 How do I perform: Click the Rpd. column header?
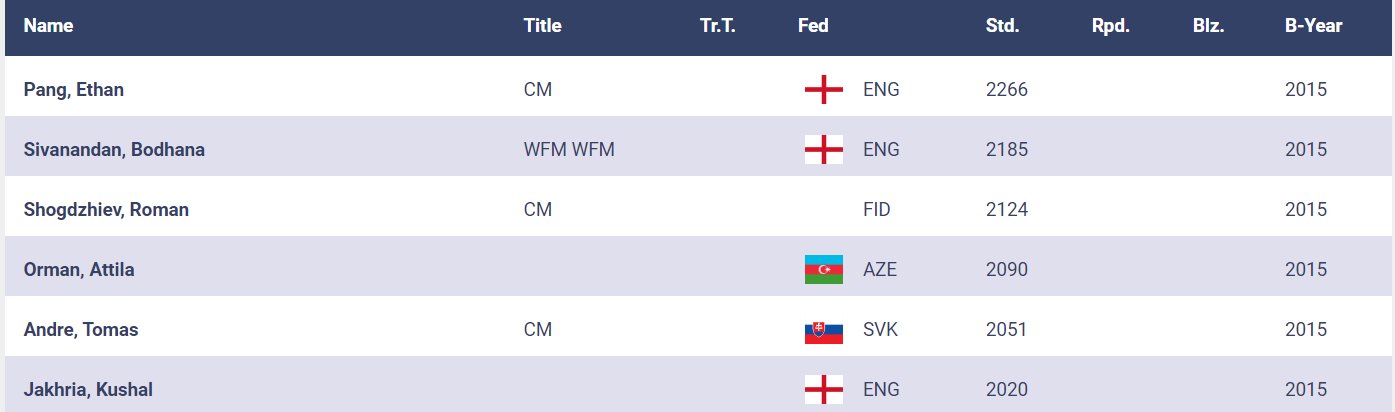[x=1110, y=26]
